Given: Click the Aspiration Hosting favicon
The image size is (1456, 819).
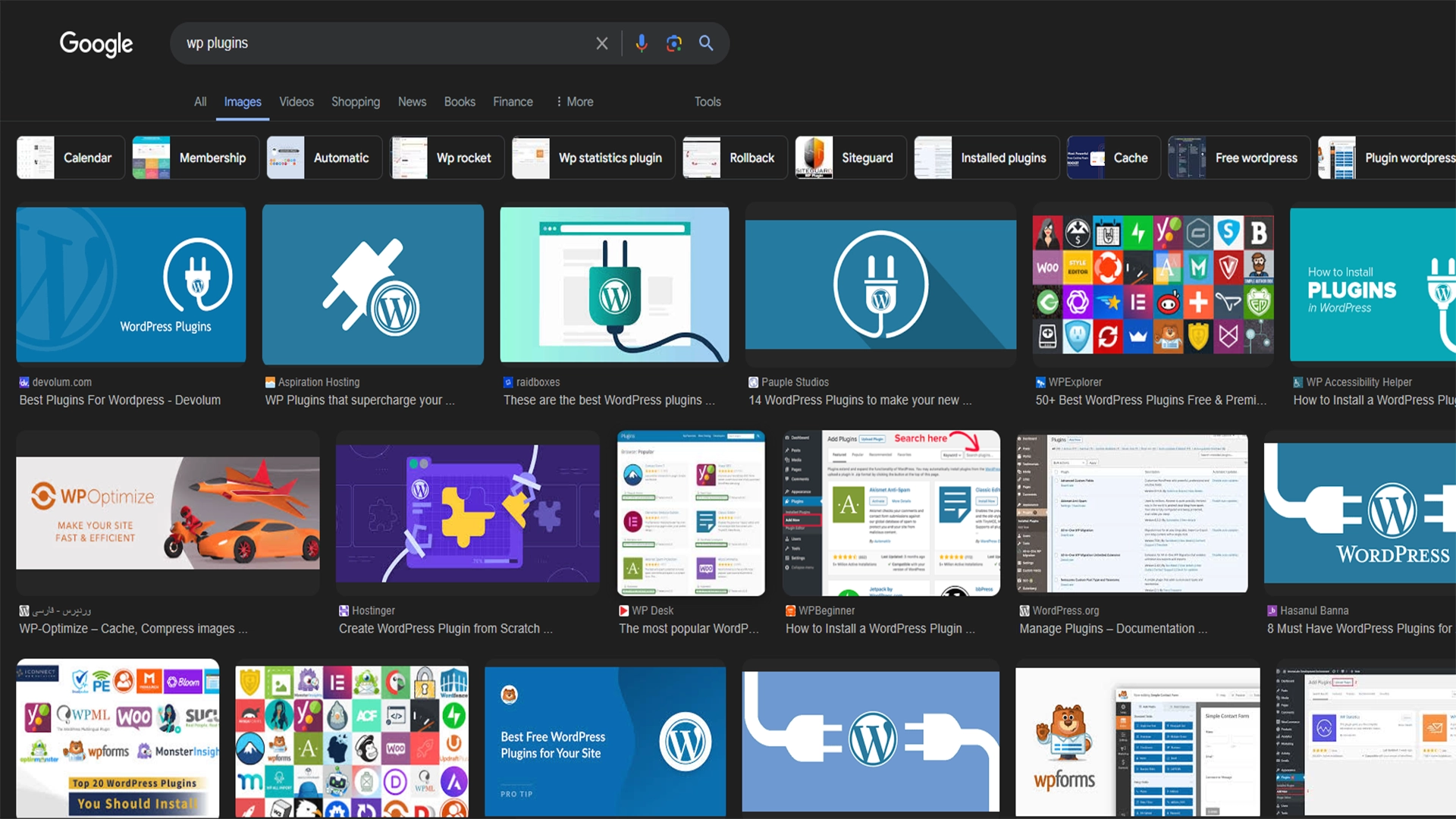Looking at the screenshot, I should tap(270, 382).
